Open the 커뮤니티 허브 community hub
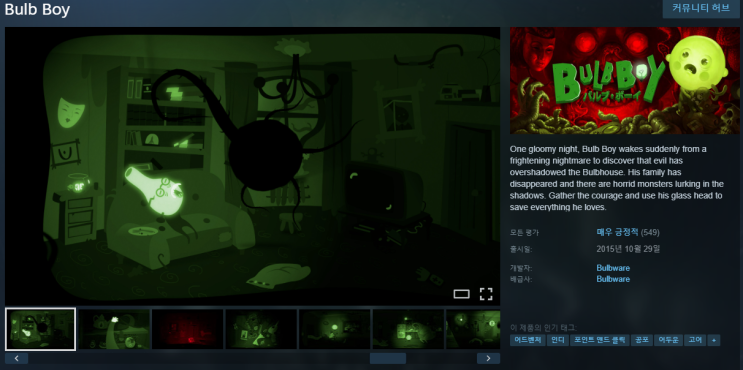The width and height of the screenshot is (743, 370). tap(701, 9)
